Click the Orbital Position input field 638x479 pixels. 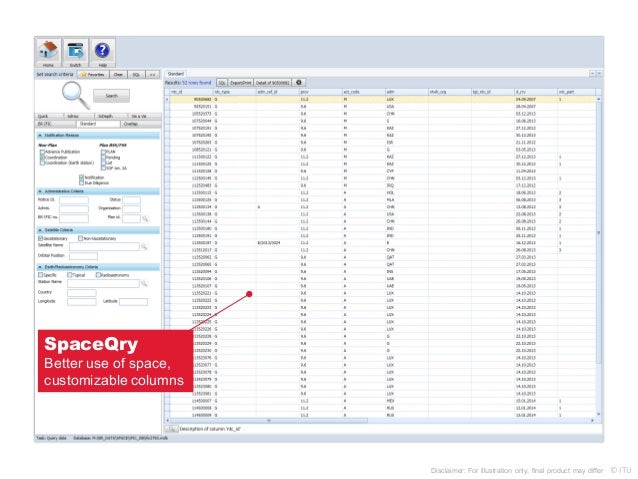pyautogui.click(x=83, y=256)
